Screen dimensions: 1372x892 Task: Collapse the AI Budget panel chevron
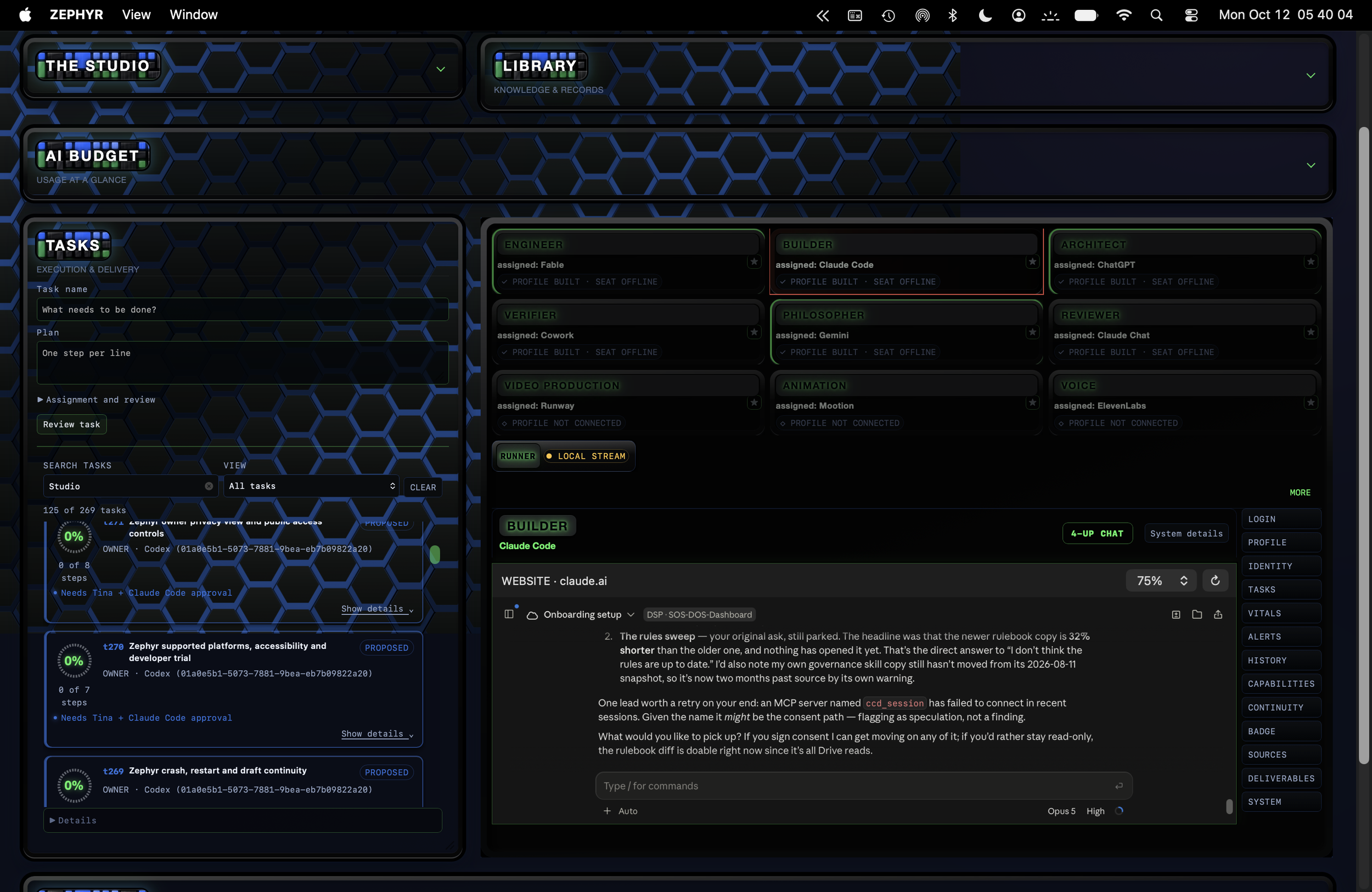click(x=1311, y=165)
